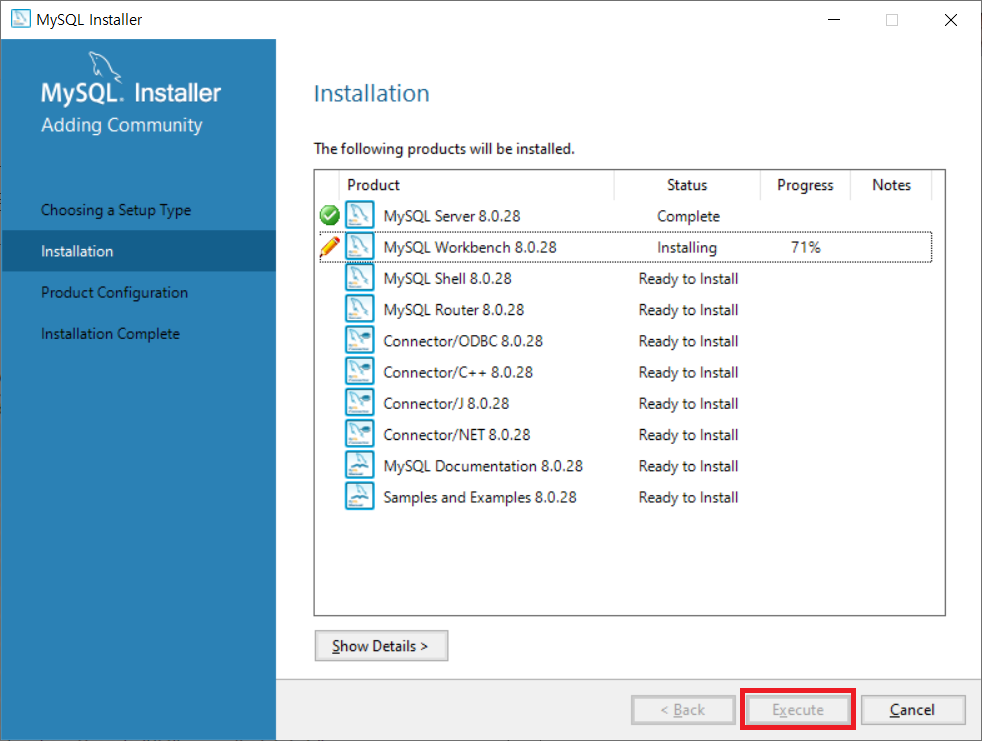Select the Connector/ODBC 8.0.28 row text
Image resolution: width=982 pixels, height=741 pixels.
coord(463,341)
